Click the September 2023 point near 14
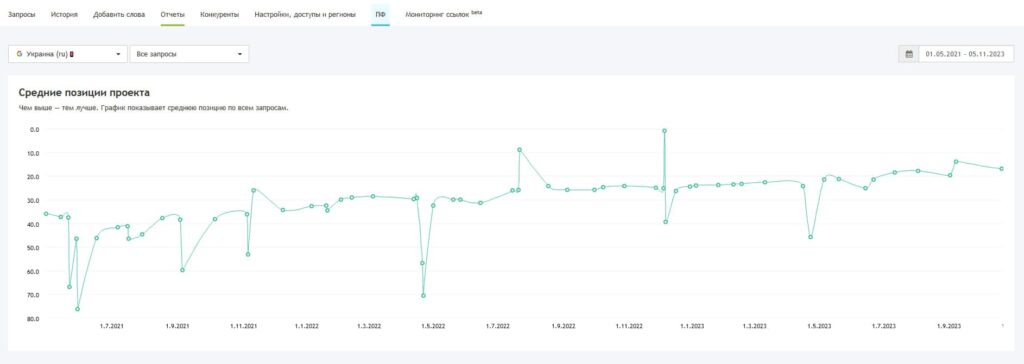This screenshot has width=1024, height=364. coord(955,161)
